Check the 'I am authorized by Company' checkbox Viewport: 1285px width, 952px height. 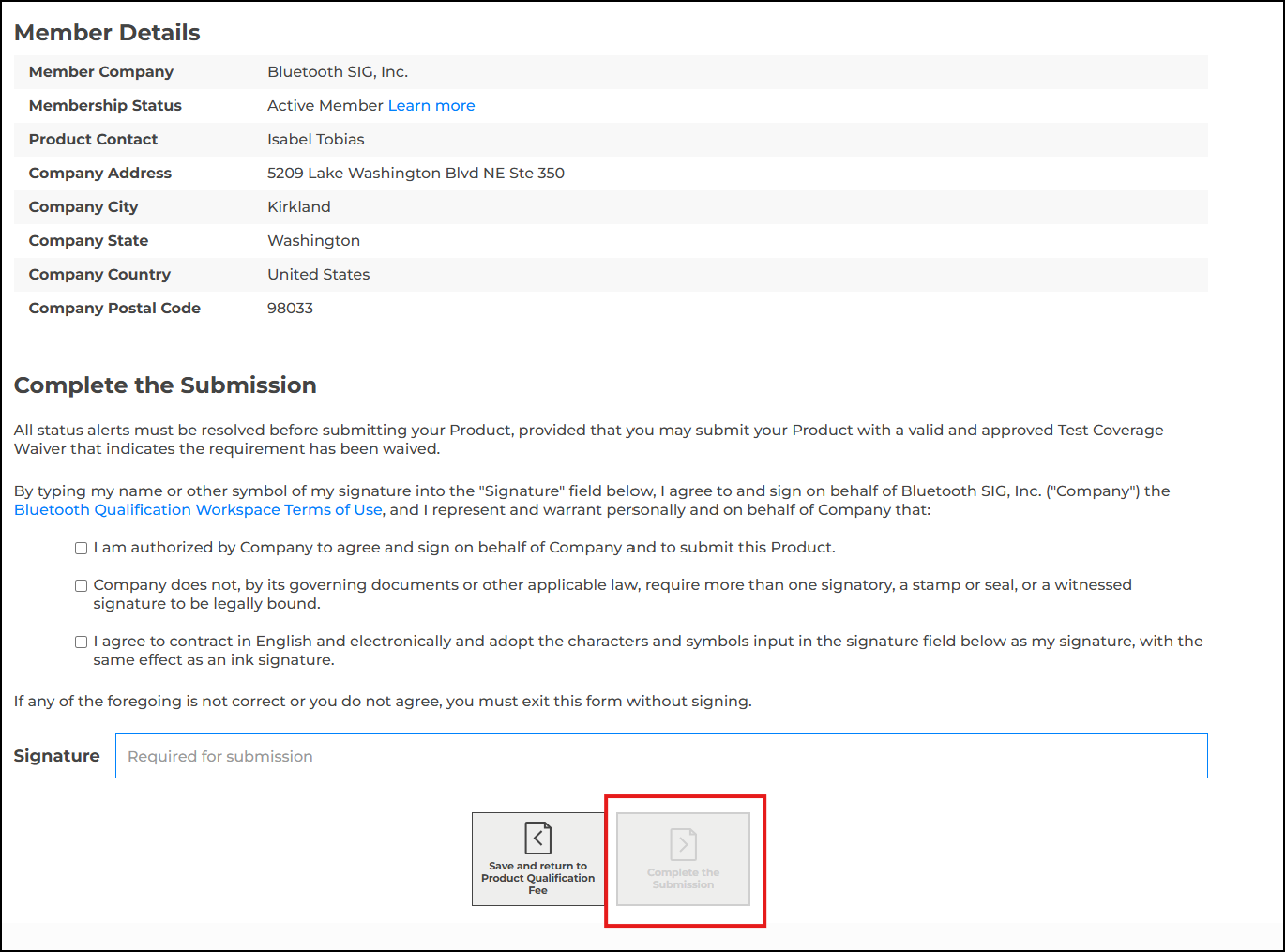click(82, 548)
